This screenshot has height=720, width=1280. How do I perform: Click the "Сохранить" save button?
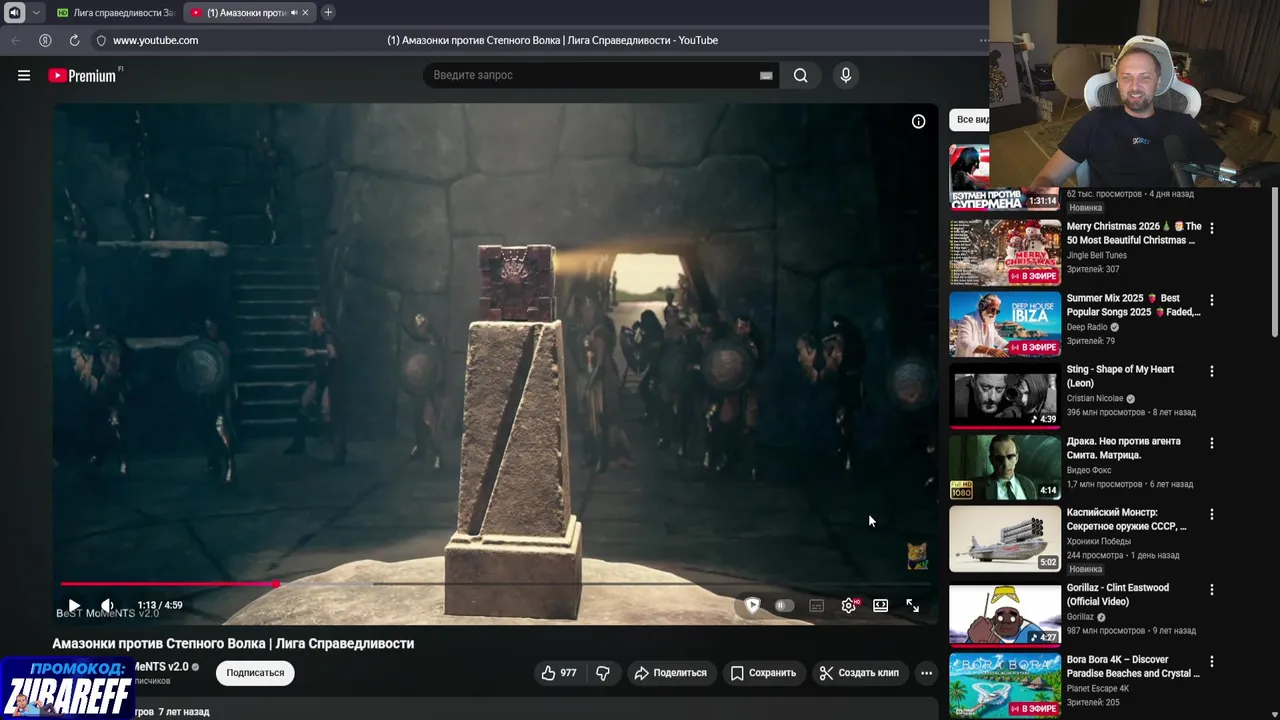coord(763,673)
